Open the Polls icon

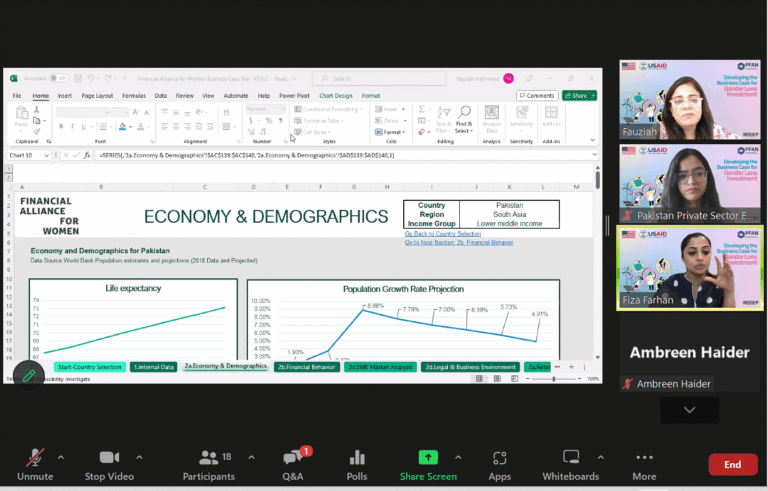tap(357, 458)
